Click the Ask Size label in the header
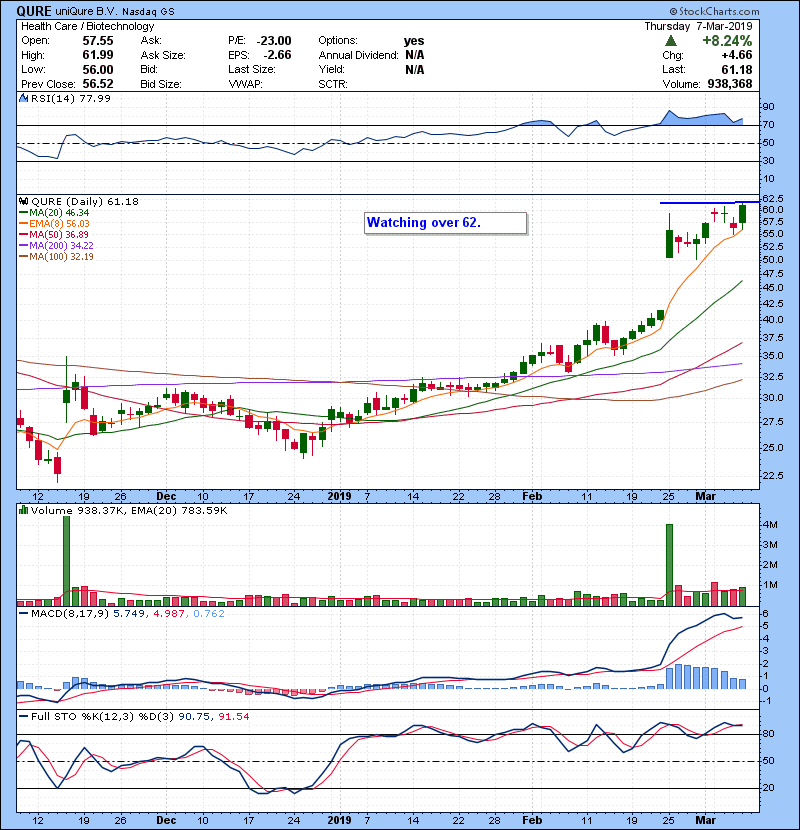Viewport: 800px width, 830px height. (x=163, y=55)
